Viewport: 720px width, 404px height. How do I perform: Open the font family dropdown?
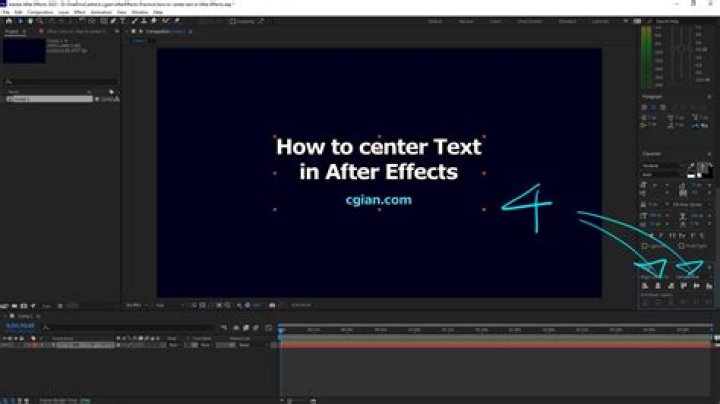coord(660,166)
